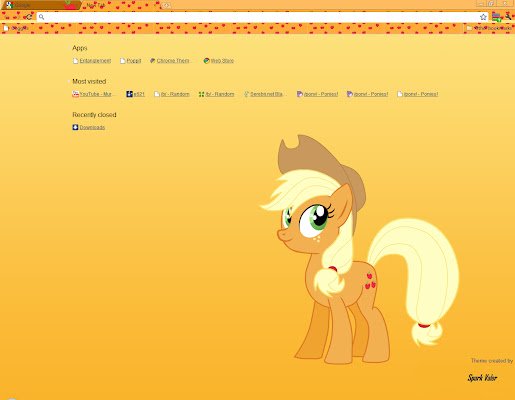Bookmark this page with the star icon

(x=483, y=17)
